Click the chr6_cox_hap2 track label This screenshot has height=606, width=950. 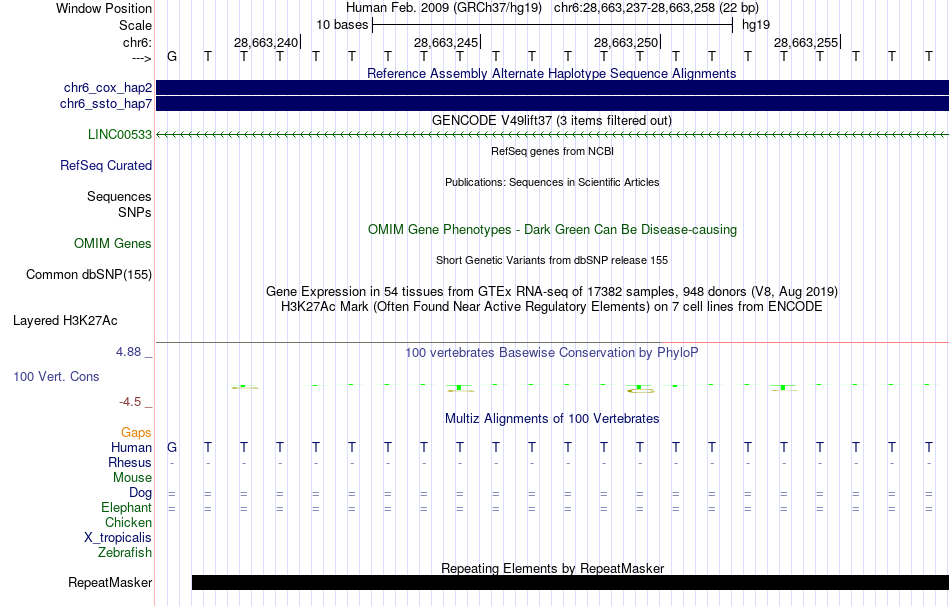coord(108,88)
